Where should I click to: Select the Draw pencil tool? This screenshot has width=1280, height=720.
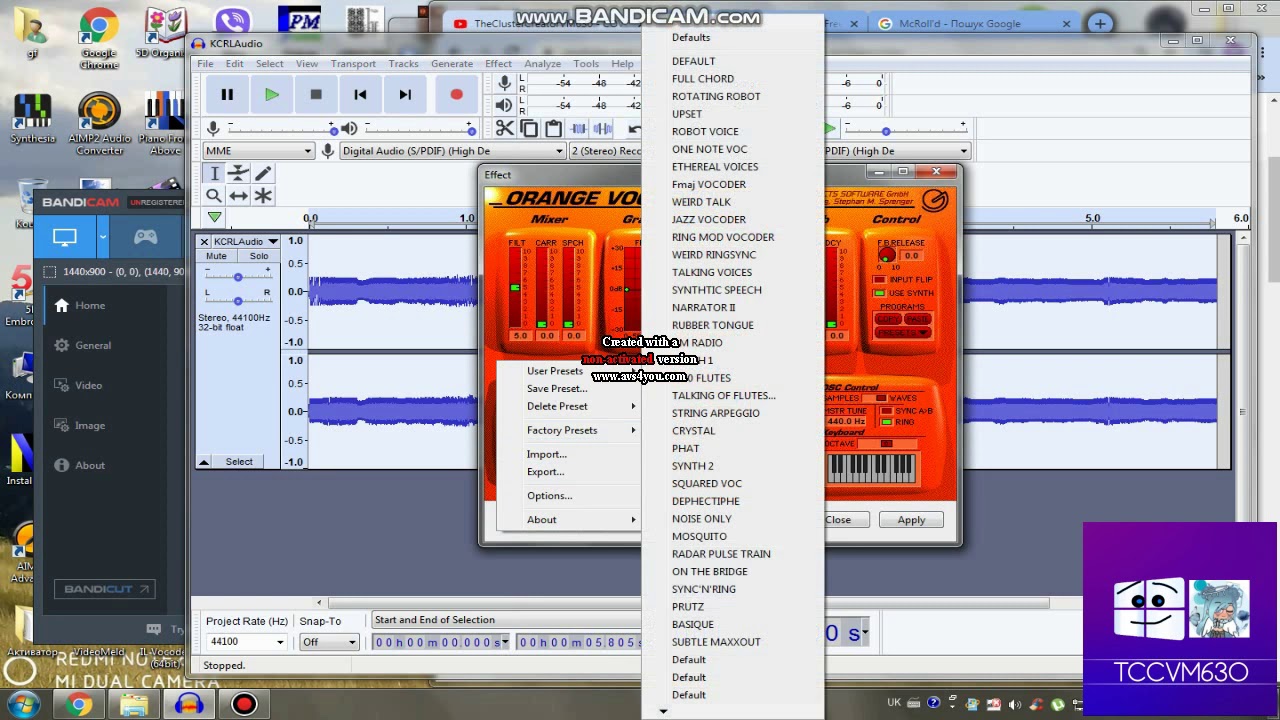click(x=263, y=173)
